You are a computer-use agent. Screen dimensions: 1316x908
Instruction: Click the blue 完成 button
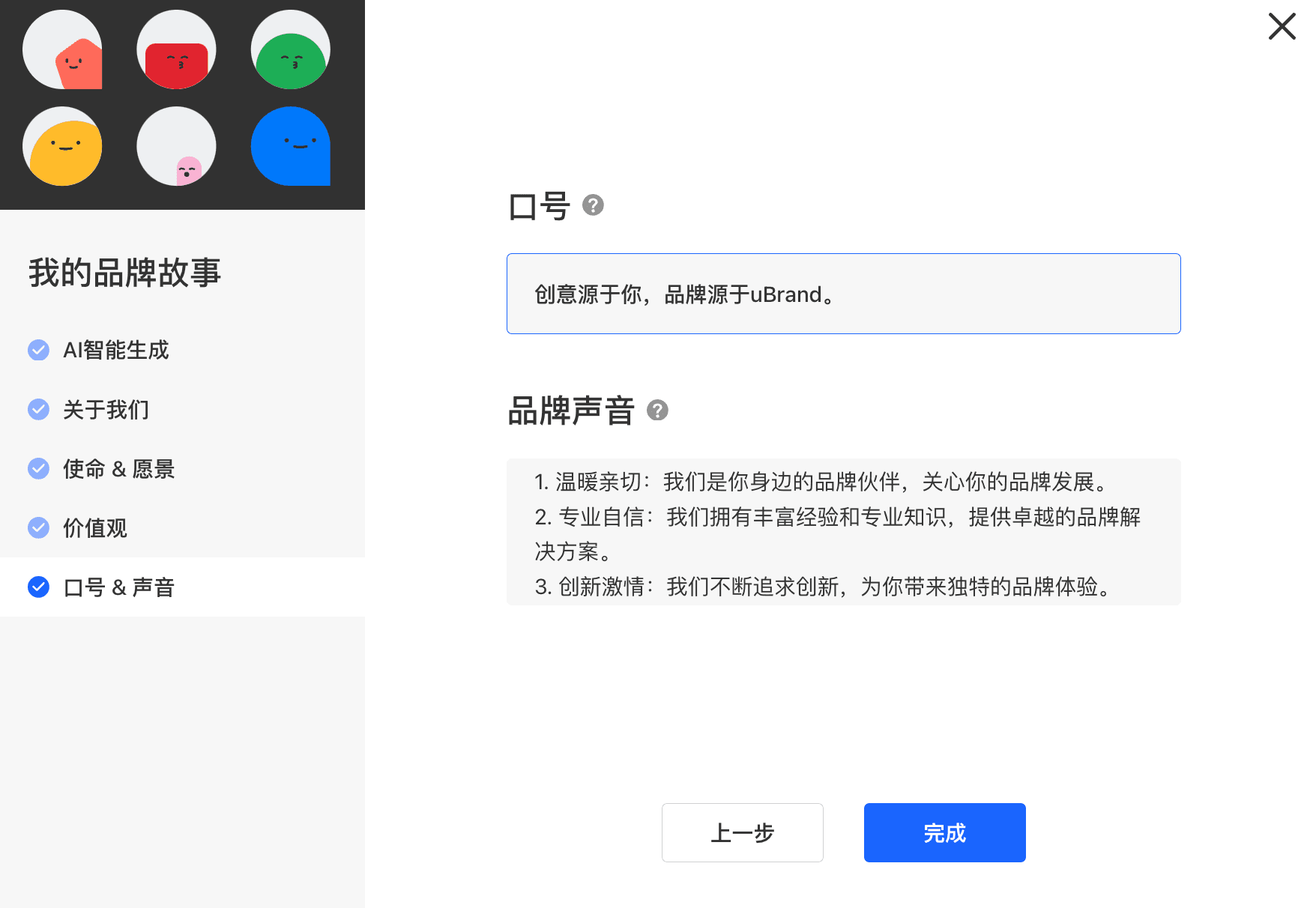945,832
